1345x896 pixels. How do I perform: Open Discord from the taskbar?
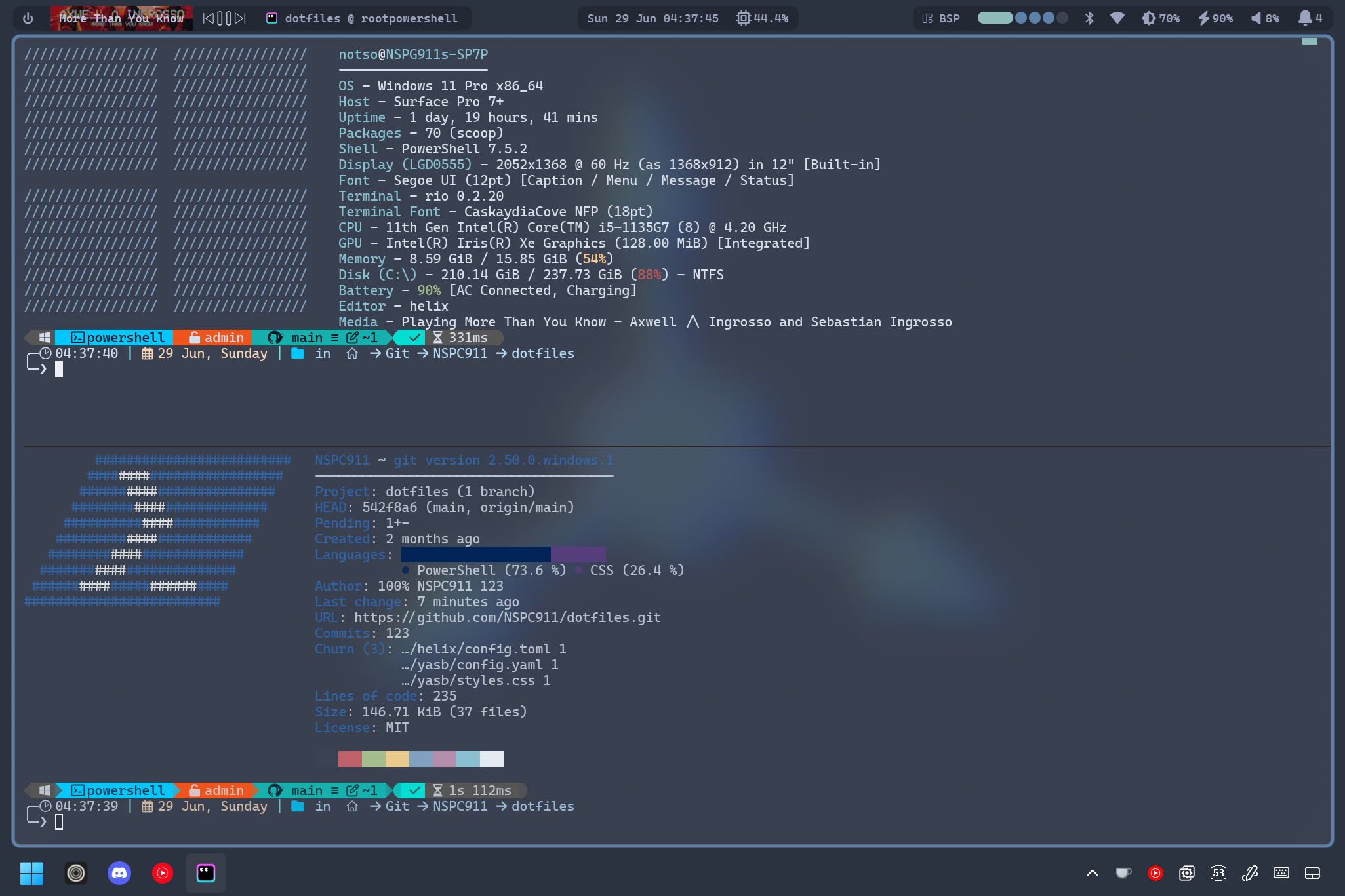pos(119,873)
